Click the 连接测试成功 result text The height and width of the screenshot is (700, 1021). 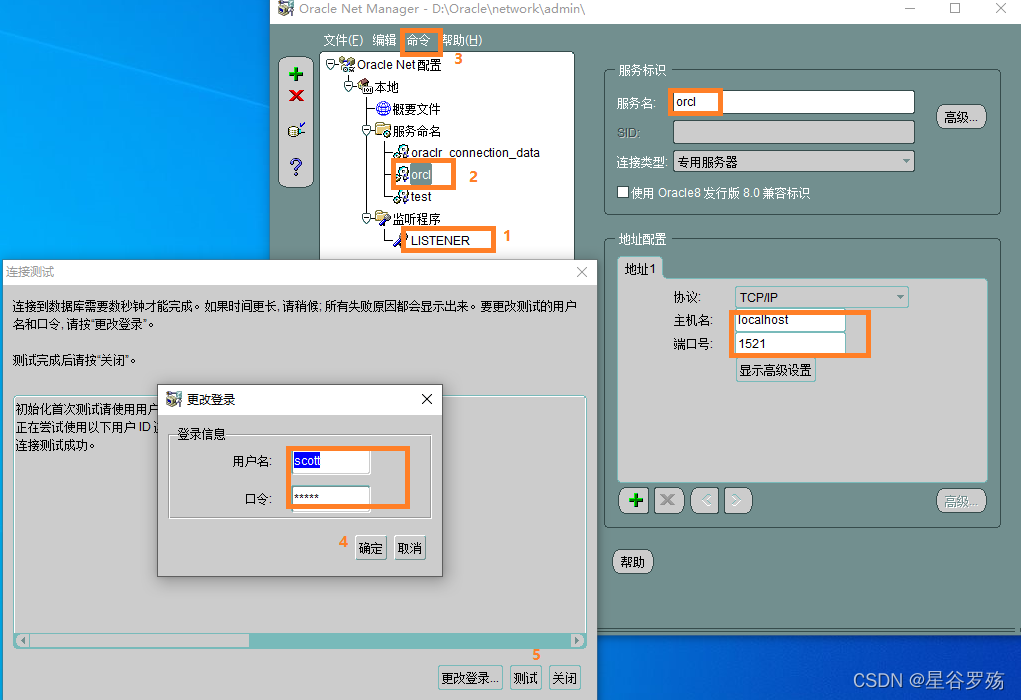55,445
